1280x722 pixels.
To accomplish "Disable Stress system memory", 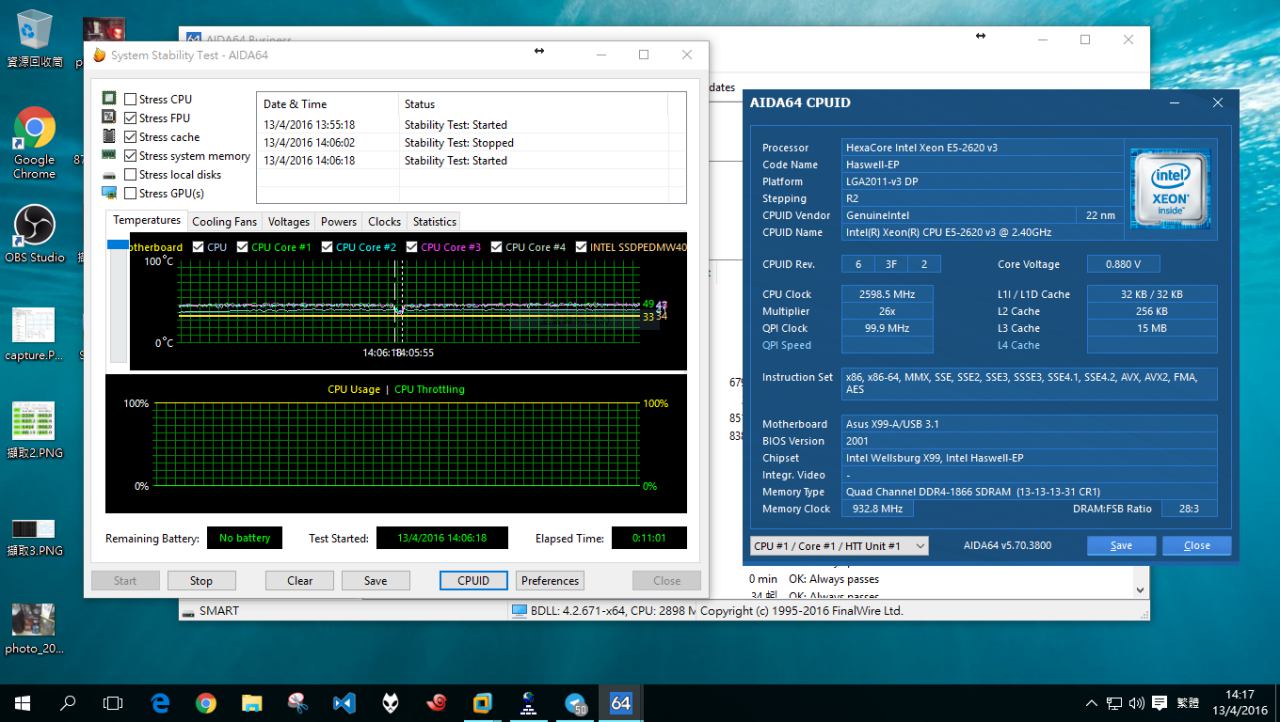I will pyautogui.click(x=130, y=156).
